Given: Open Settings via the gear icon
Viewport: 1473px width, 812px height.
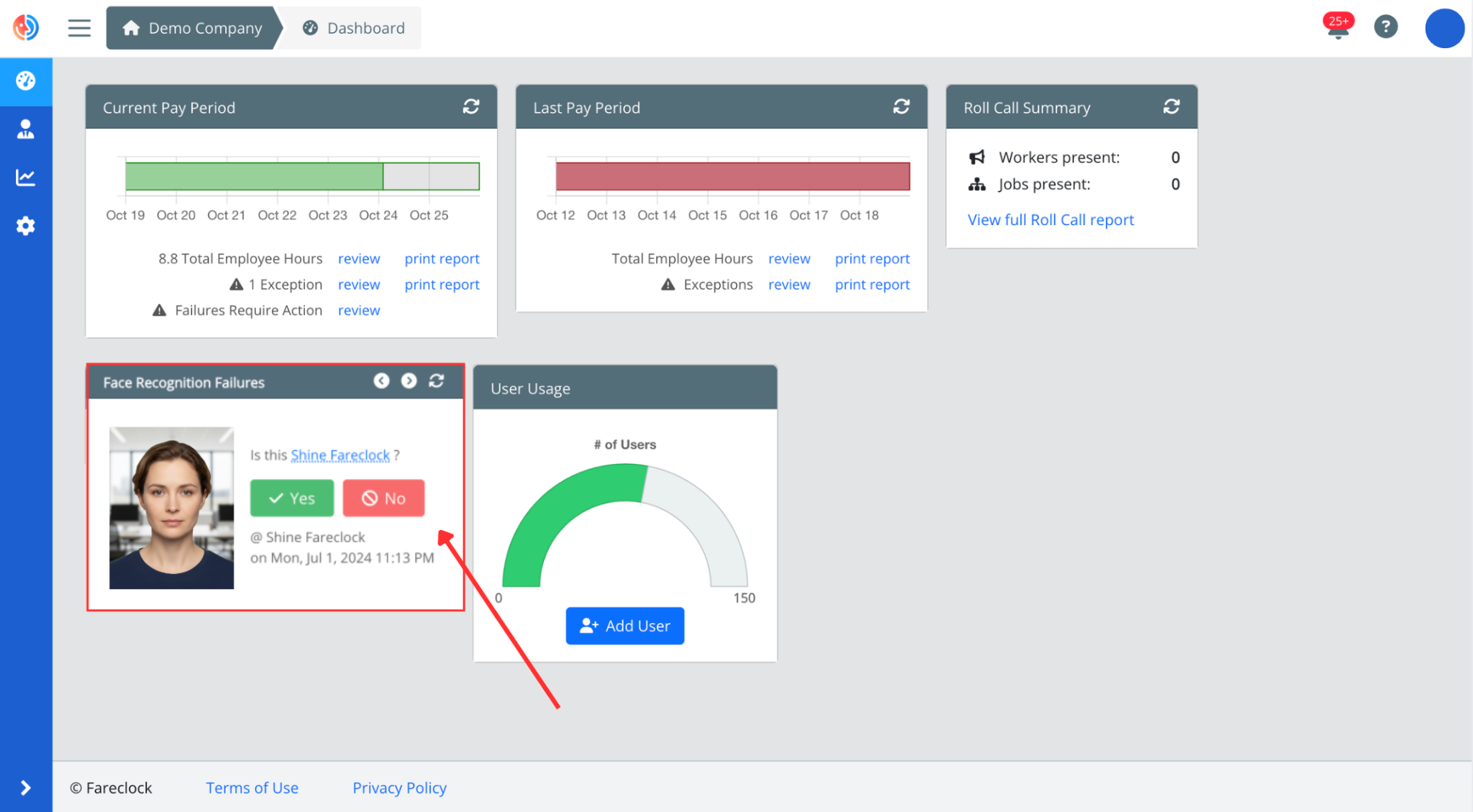Looking at the screenshot, I should point(26,225).
